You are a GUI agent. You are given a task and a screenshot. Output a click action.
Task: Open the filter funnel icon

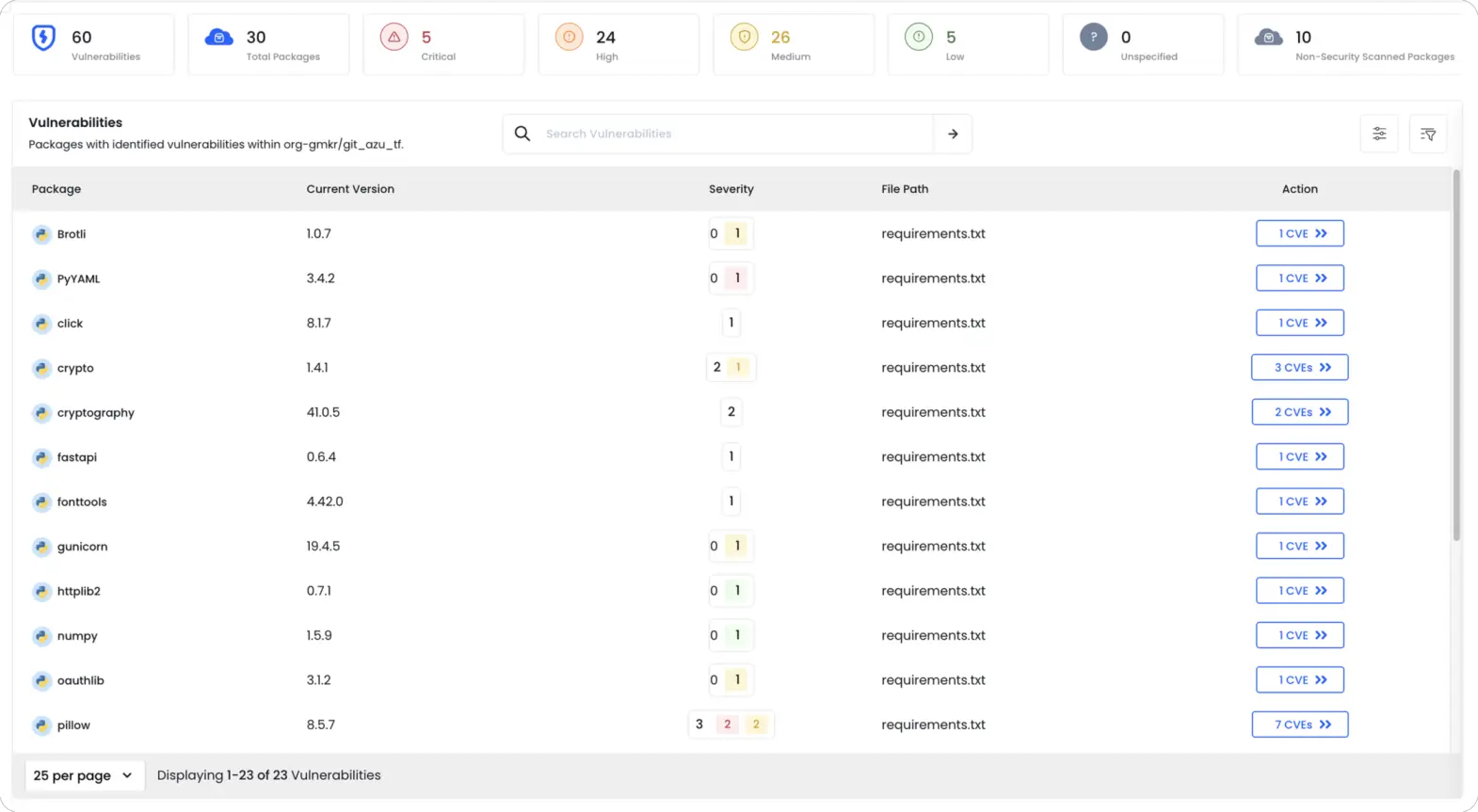1428,134
